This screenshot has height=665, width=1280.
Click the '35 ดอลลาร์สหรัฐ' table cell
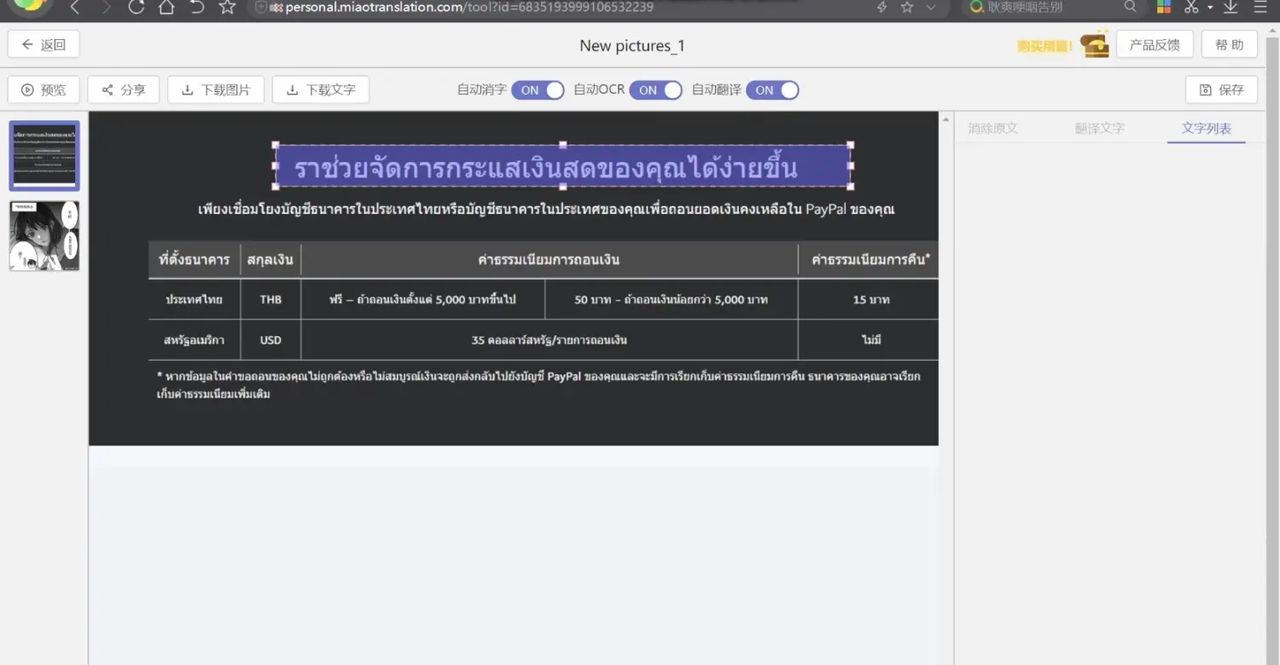pyautogui.click(x=549, y=340)
